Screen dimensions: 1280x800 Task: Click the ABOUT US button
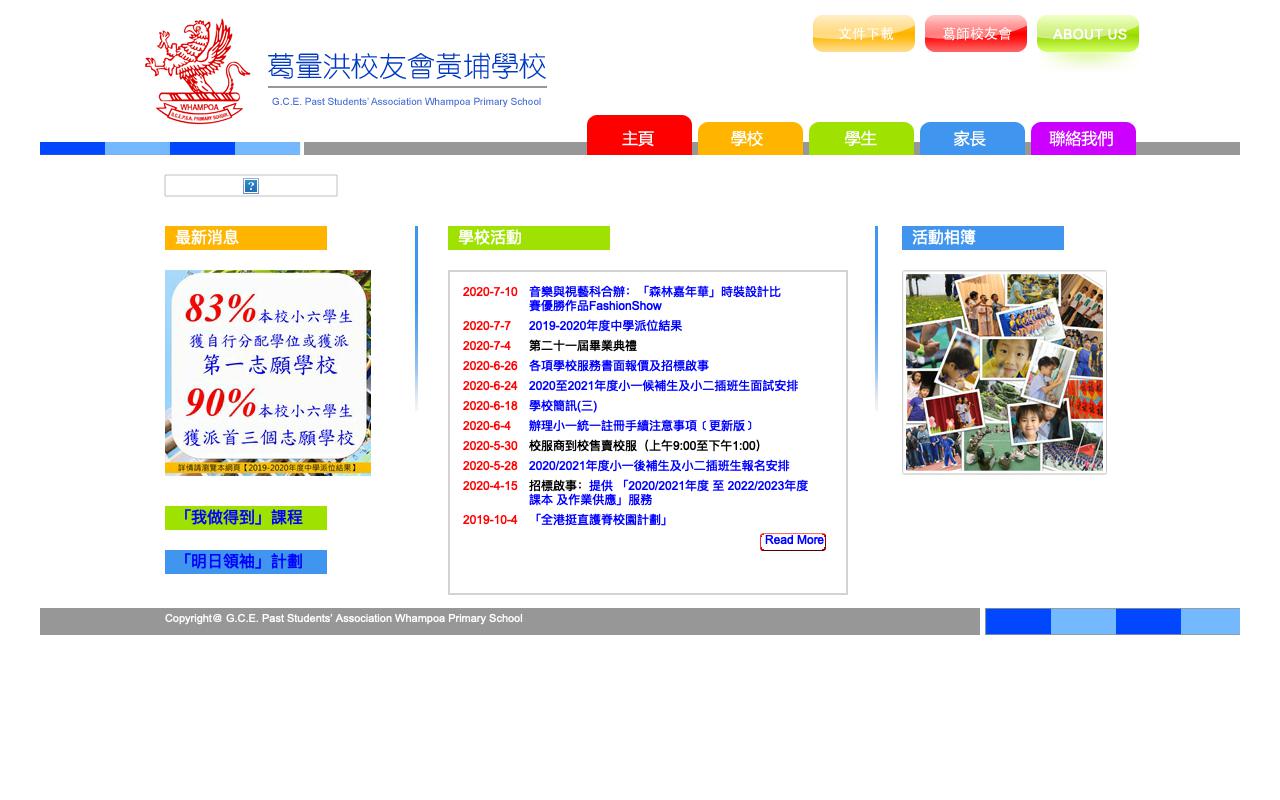point(1088,33)
